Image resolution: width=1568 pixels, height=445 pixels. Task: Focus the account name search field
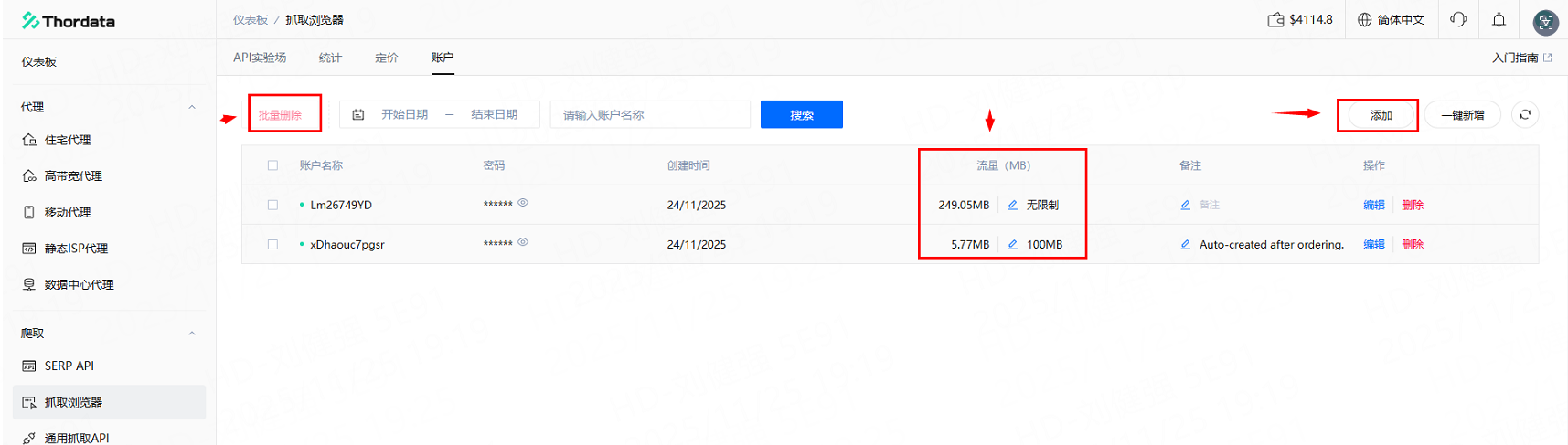coord(649,115)
